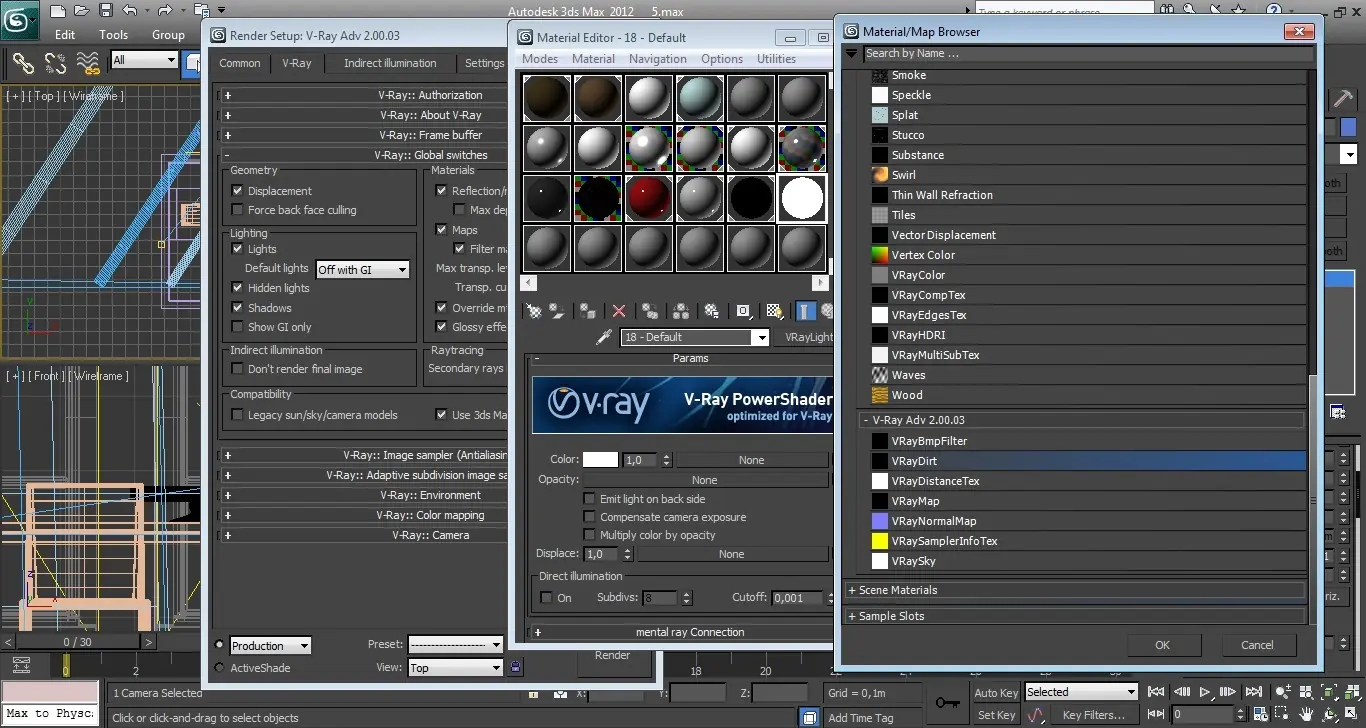Click Play Animation button
The width and height of the screenshot is (1366, 728).
tap(1205, 692)
